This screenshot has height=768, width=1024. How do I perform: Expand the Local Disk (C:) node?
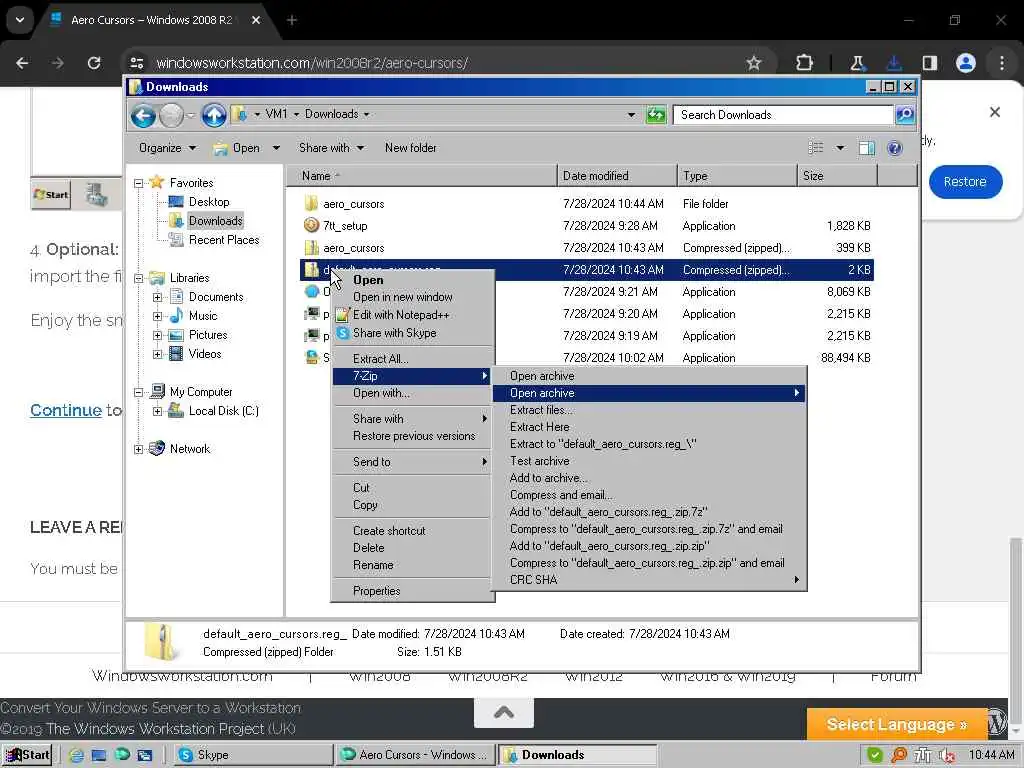pos(157,411)
